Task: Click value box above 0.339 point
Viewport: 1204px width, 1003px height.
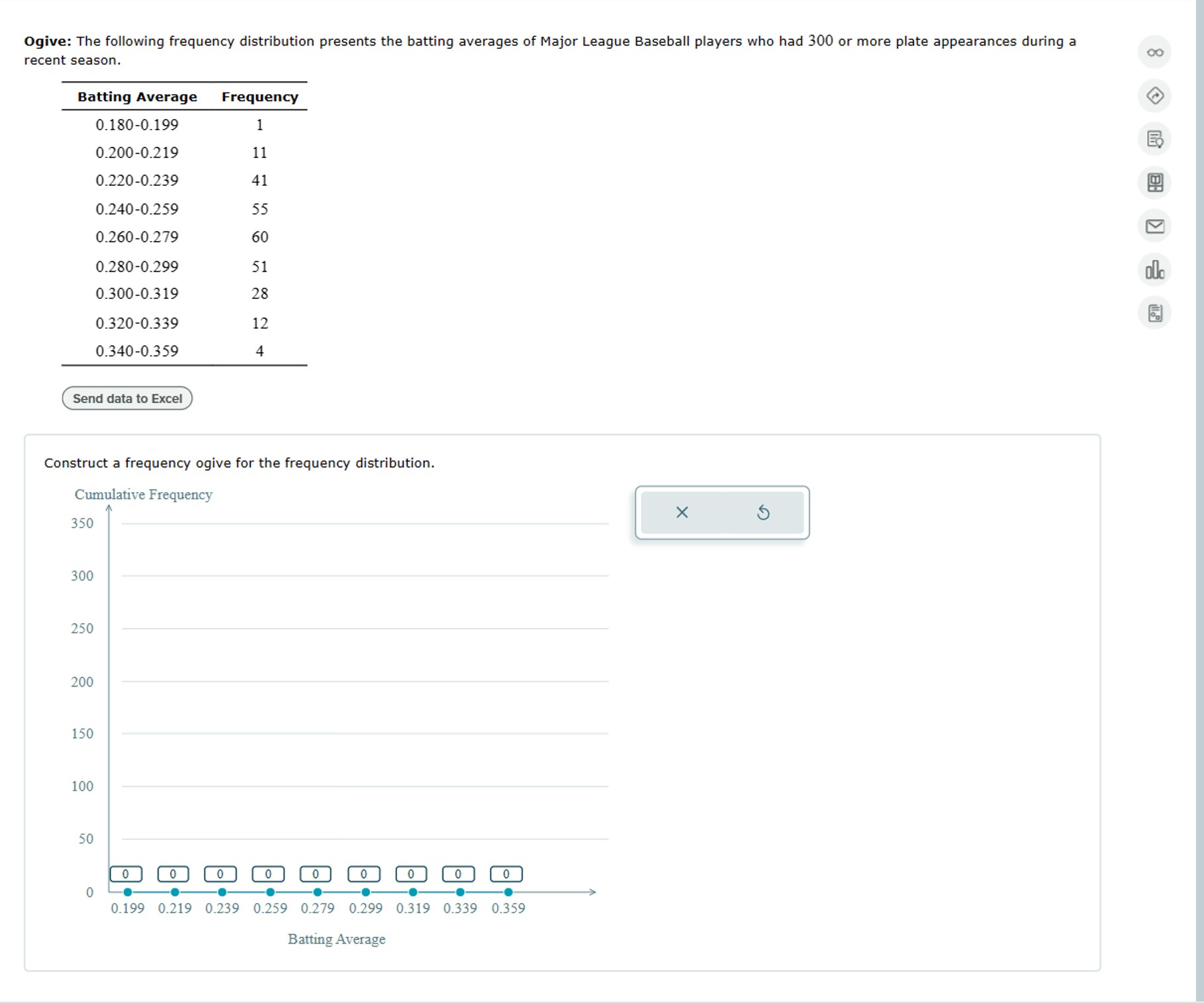Action: (x=458, y=874)
